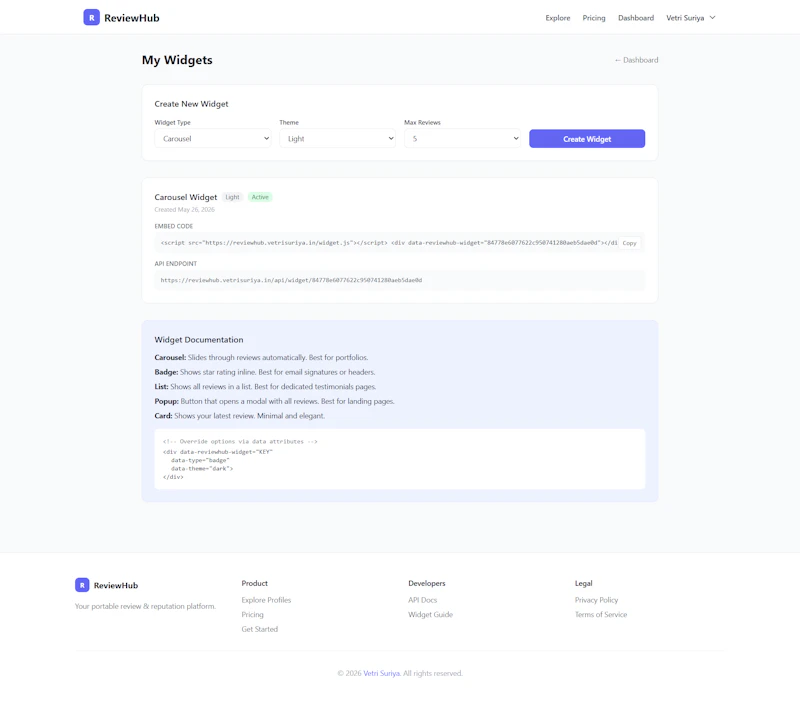Click the Light theme badge
Image resolution: width=800 pixels, height=703 pixels.
point(232,197)
